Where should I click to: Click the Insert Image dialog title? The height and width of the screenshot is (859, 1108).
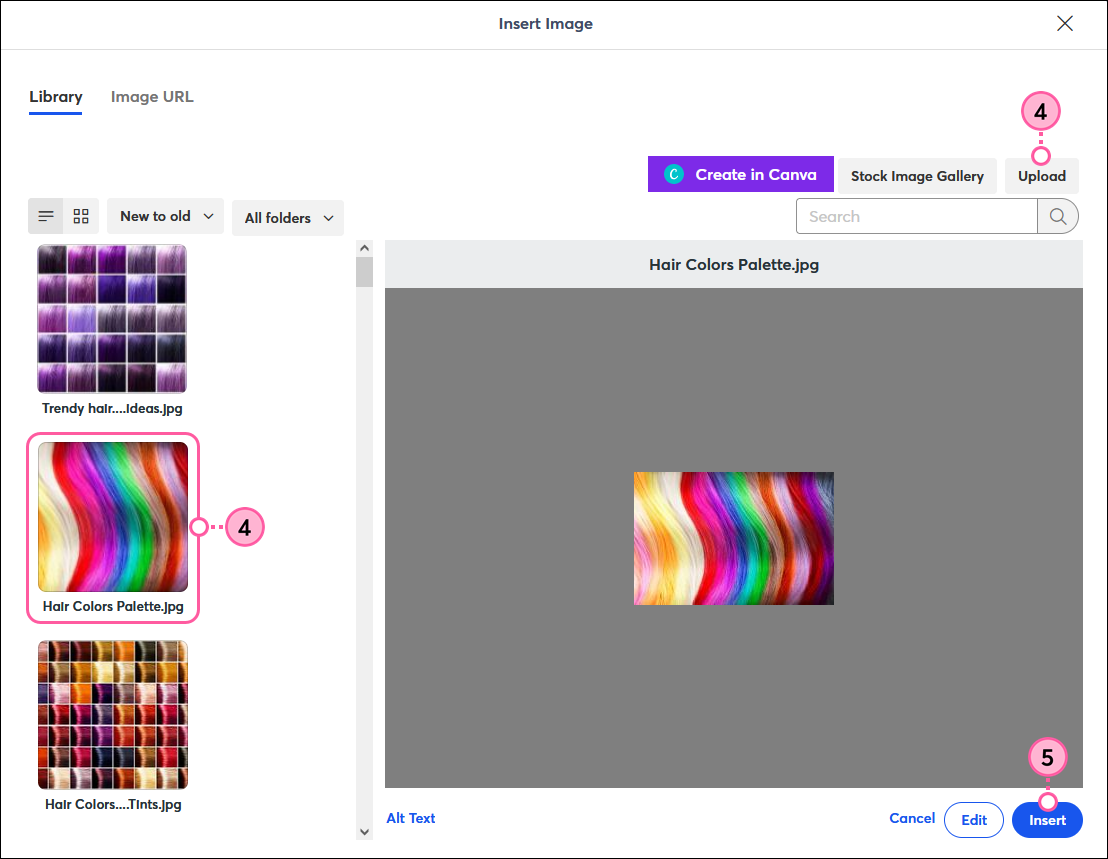(x=546, y=24)
